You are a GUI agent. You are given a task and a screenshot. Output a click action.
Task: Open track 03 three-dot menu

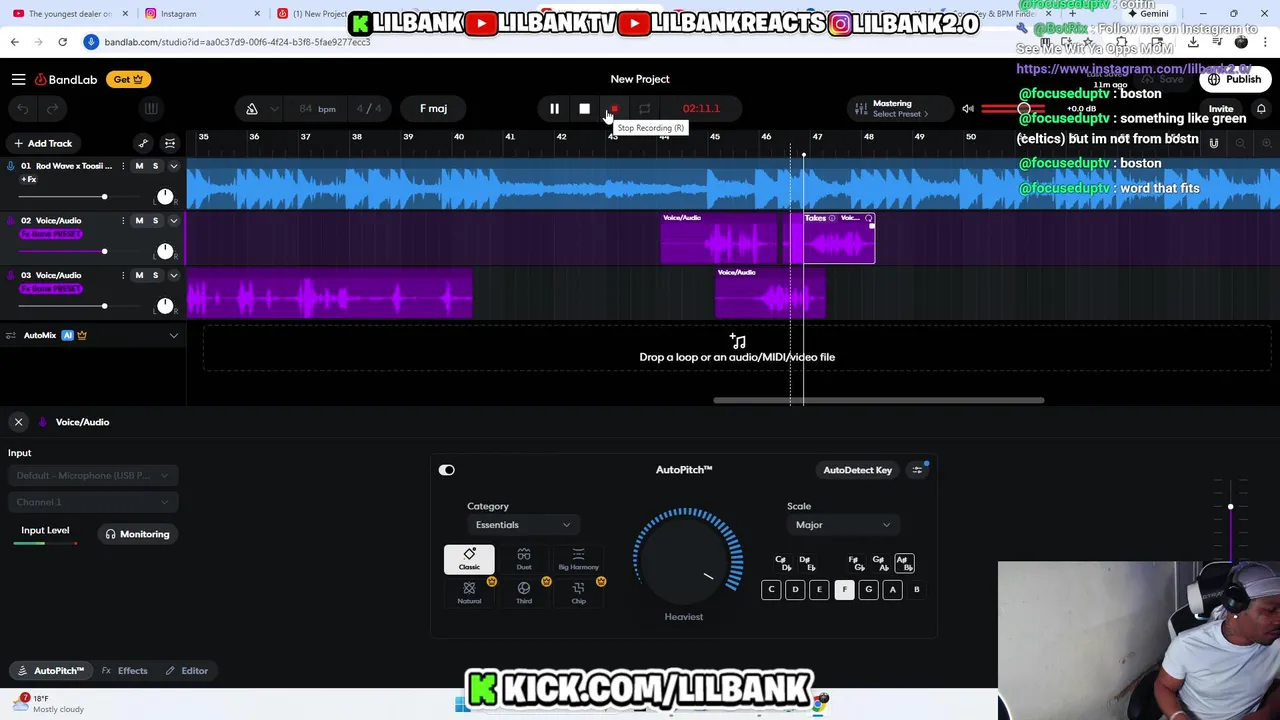123,275
